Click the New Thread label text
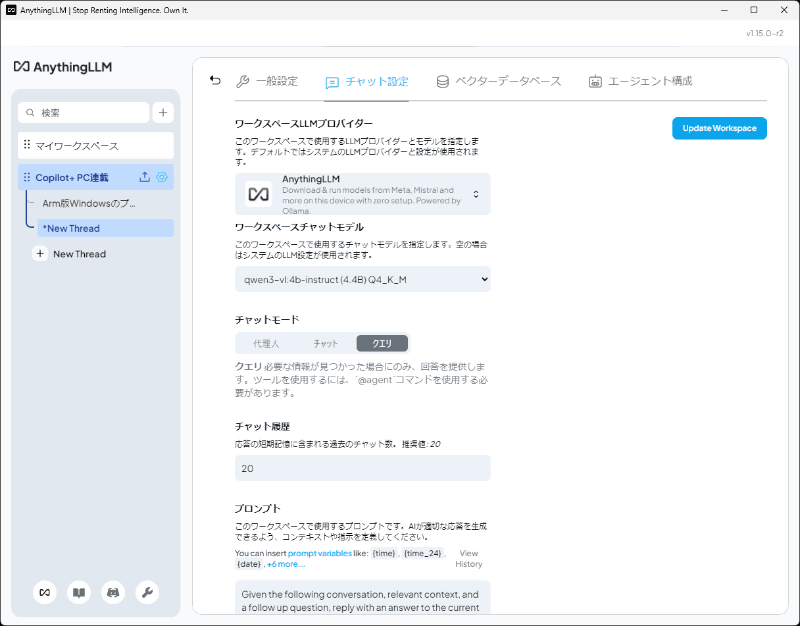The height and width of the screenshot is (626, 800). point(80,254)
